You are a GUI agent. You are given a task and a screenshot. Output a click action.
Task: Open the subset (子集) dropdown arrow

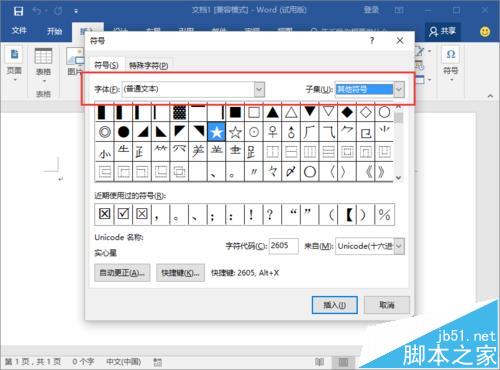(399, 89)
